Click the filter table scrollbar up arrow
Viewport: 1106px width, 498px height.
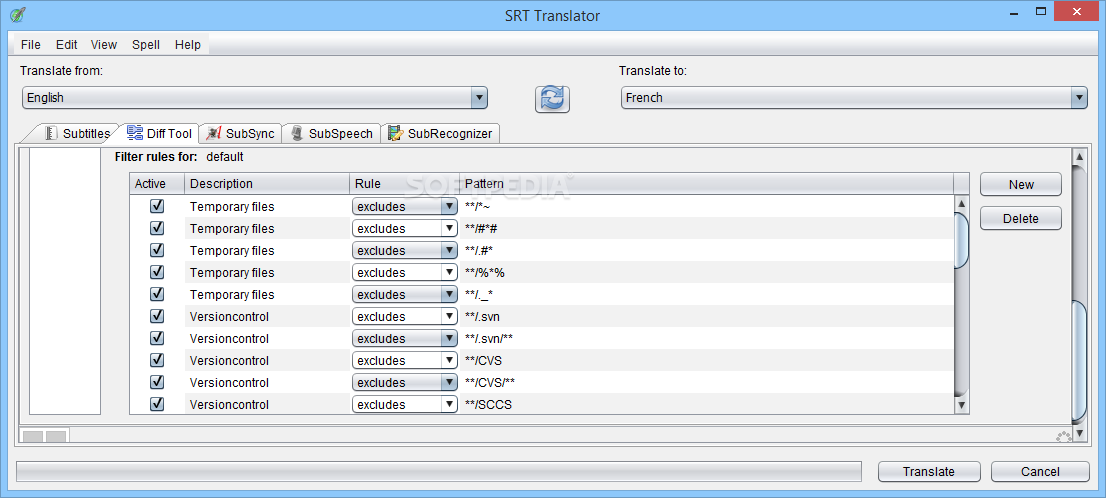coord(961,203)
